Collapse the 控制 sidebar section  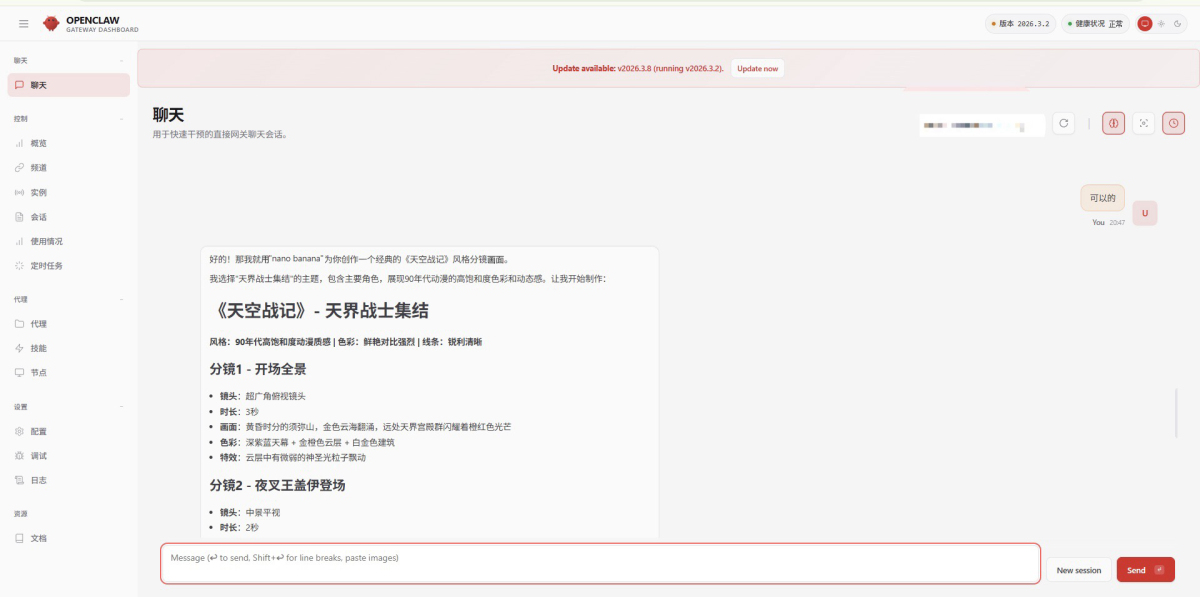coord(121,118)
